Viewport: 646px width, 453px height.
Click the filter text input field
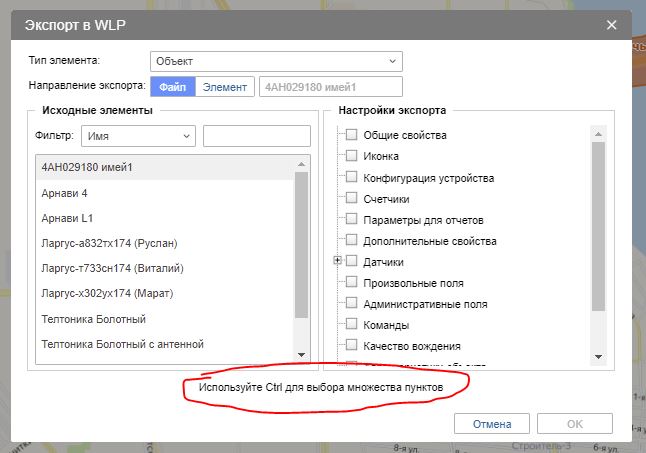tap(256, 135)
